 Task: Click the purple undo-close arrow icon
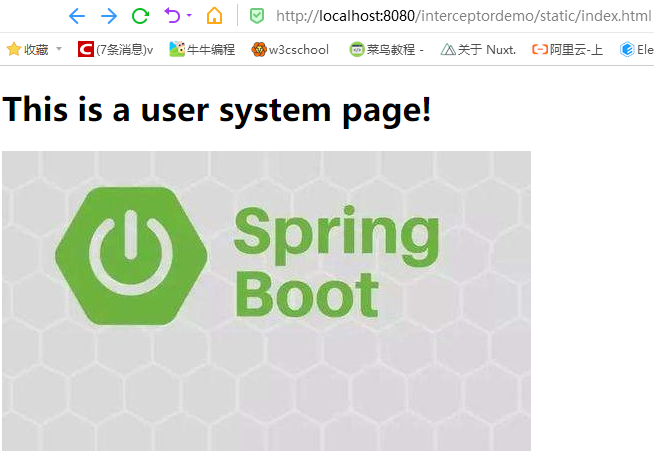172,16
